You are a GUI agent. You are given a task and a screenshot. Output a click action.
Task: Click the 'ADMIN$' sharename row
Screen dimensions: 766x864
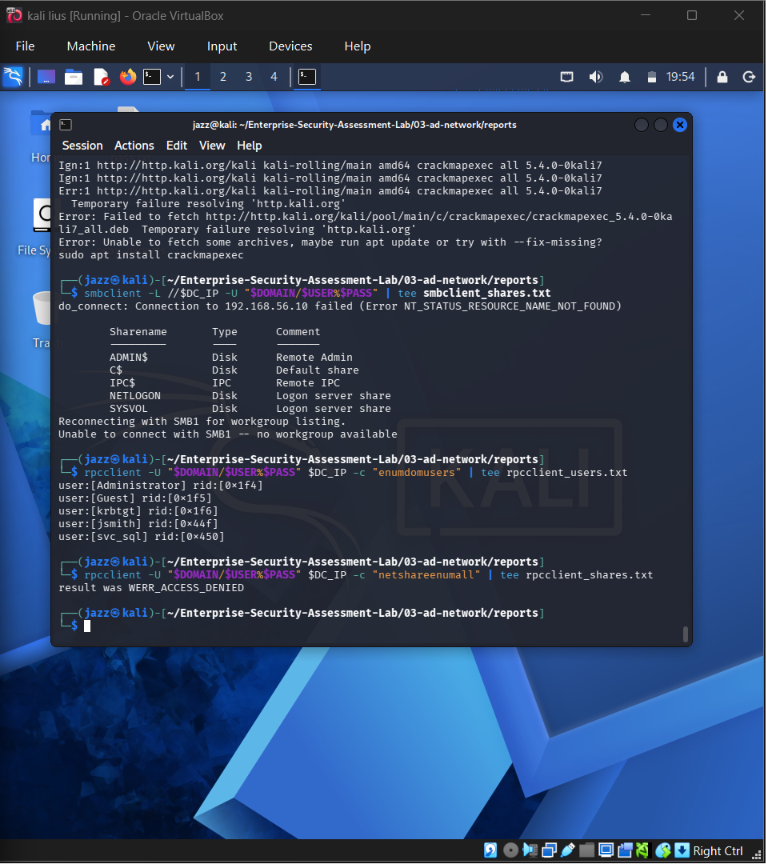pos(231,357)
